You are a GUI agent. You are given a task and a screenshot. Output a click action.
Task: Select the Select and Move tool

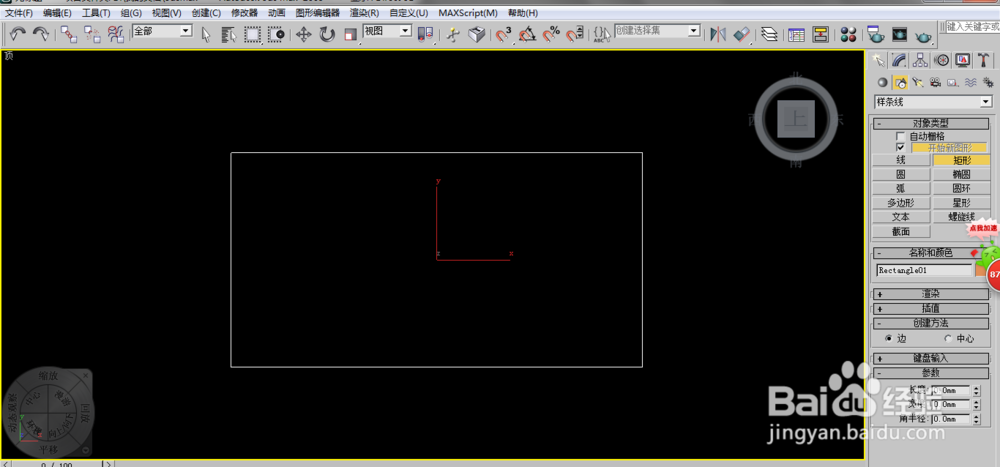pyautogui.click(x=304, y=34)
